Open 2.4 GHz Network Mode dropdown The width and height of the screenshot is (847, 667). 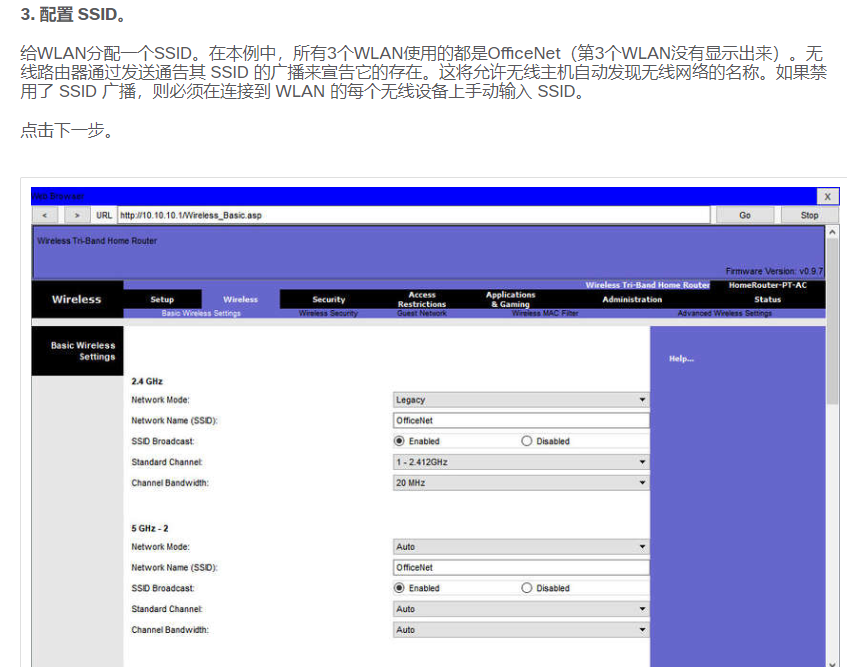520,400
